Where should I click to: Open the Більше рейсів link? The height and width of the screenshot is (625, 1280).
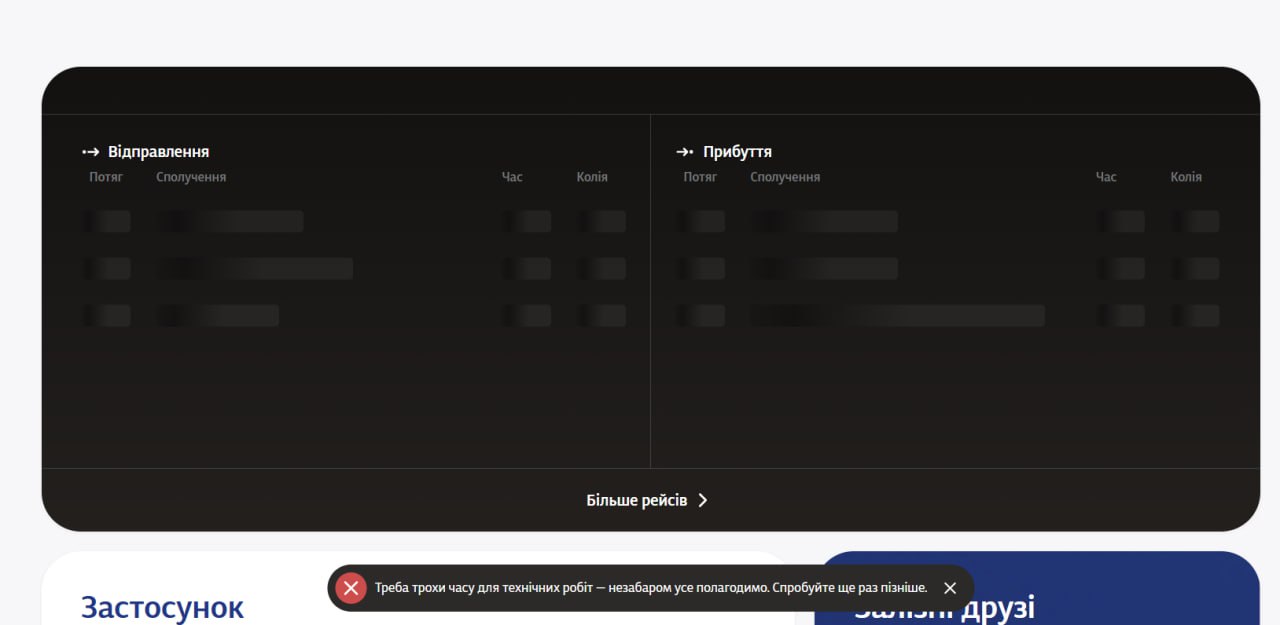[637, 500]
